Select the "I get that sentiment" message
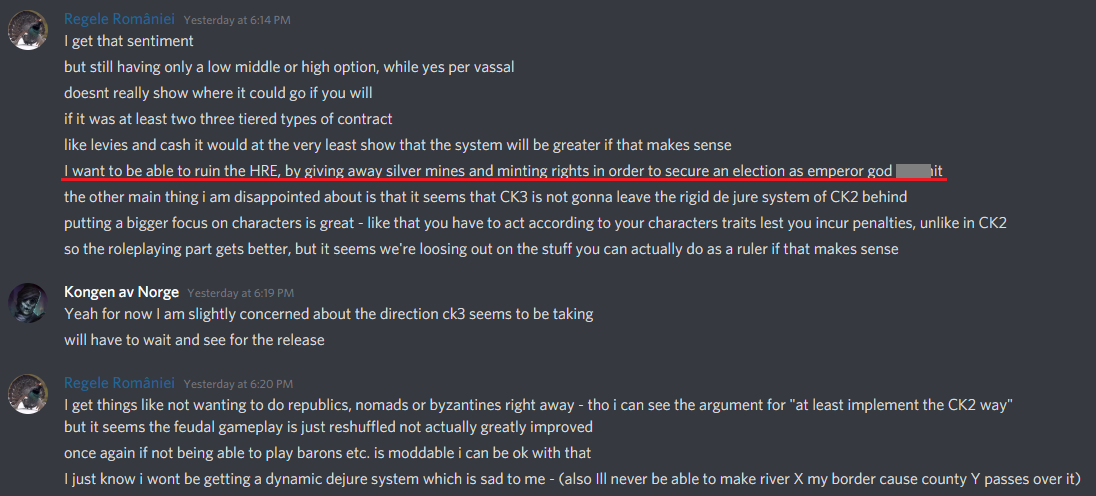 click(x=129, y=42)
